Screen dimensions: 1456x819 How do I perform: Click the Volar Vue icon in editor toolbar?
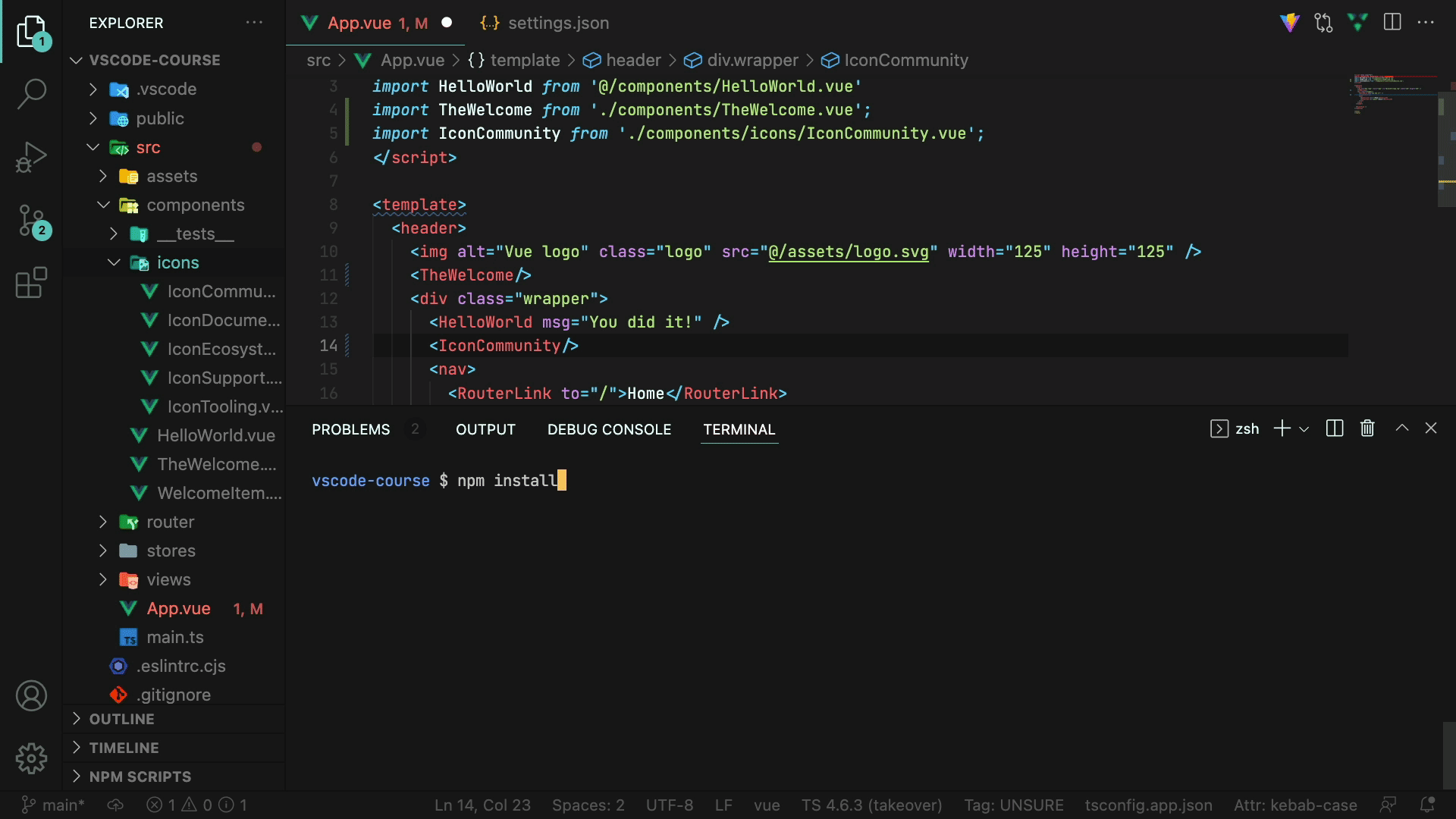pyautogui.click(x=1358, y=23)
